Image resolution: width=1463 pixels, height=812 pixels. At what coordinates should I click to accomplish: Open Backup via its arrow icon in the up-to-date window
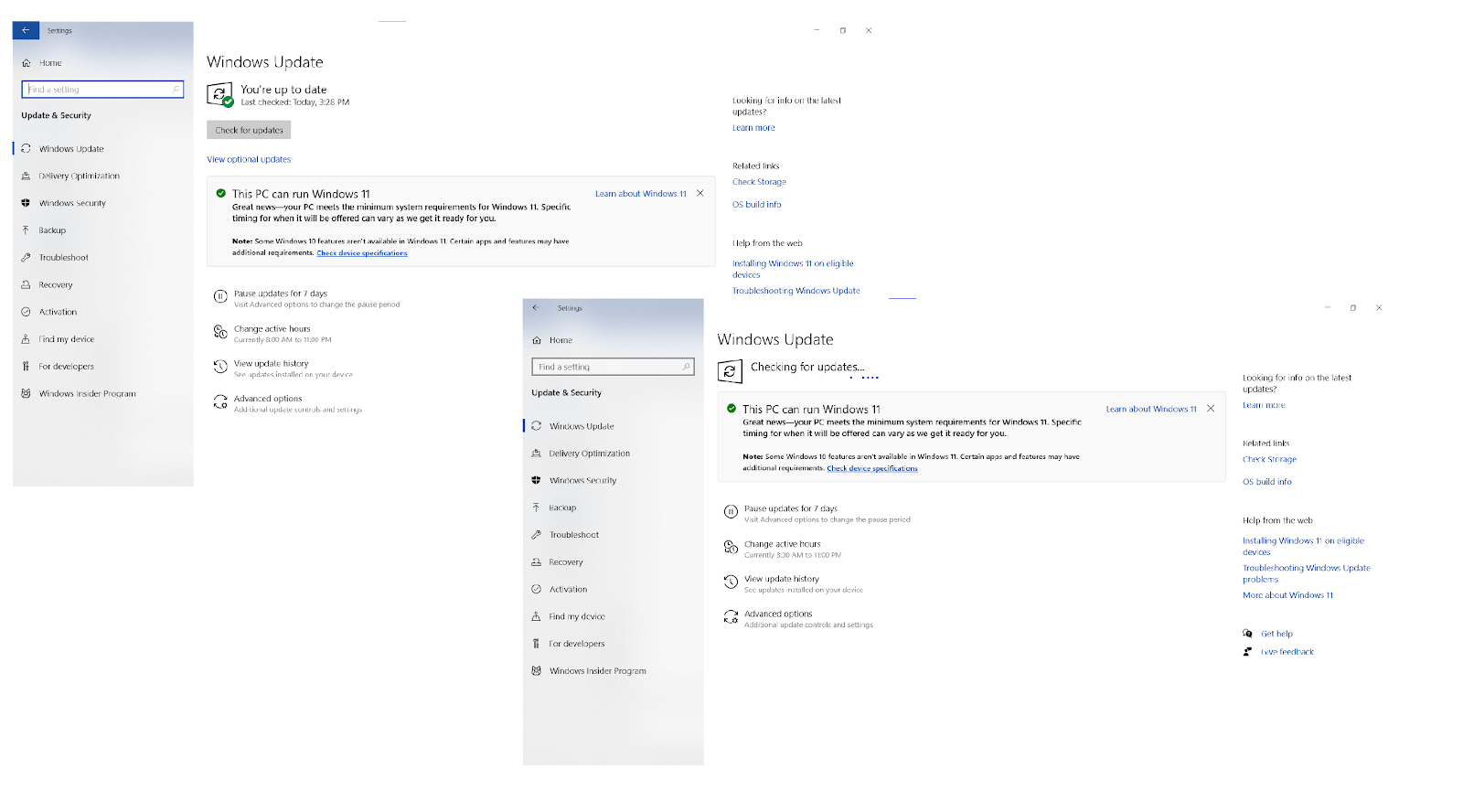point(26,230)
